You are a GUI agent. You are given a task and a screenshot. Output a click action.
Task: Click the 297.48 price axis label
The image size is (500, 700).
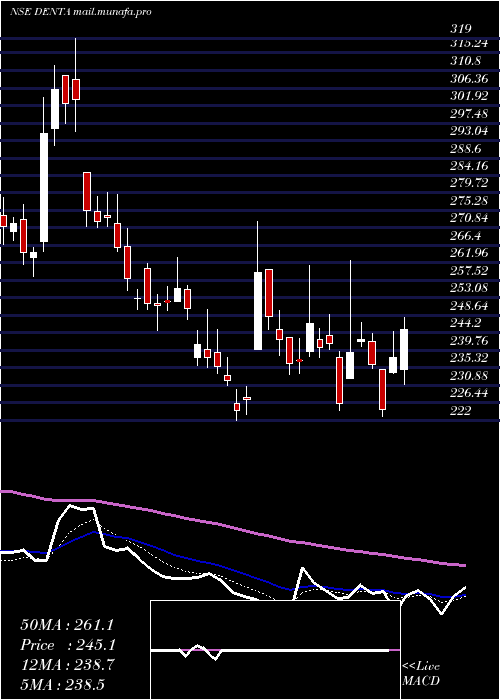click(469, 114)
